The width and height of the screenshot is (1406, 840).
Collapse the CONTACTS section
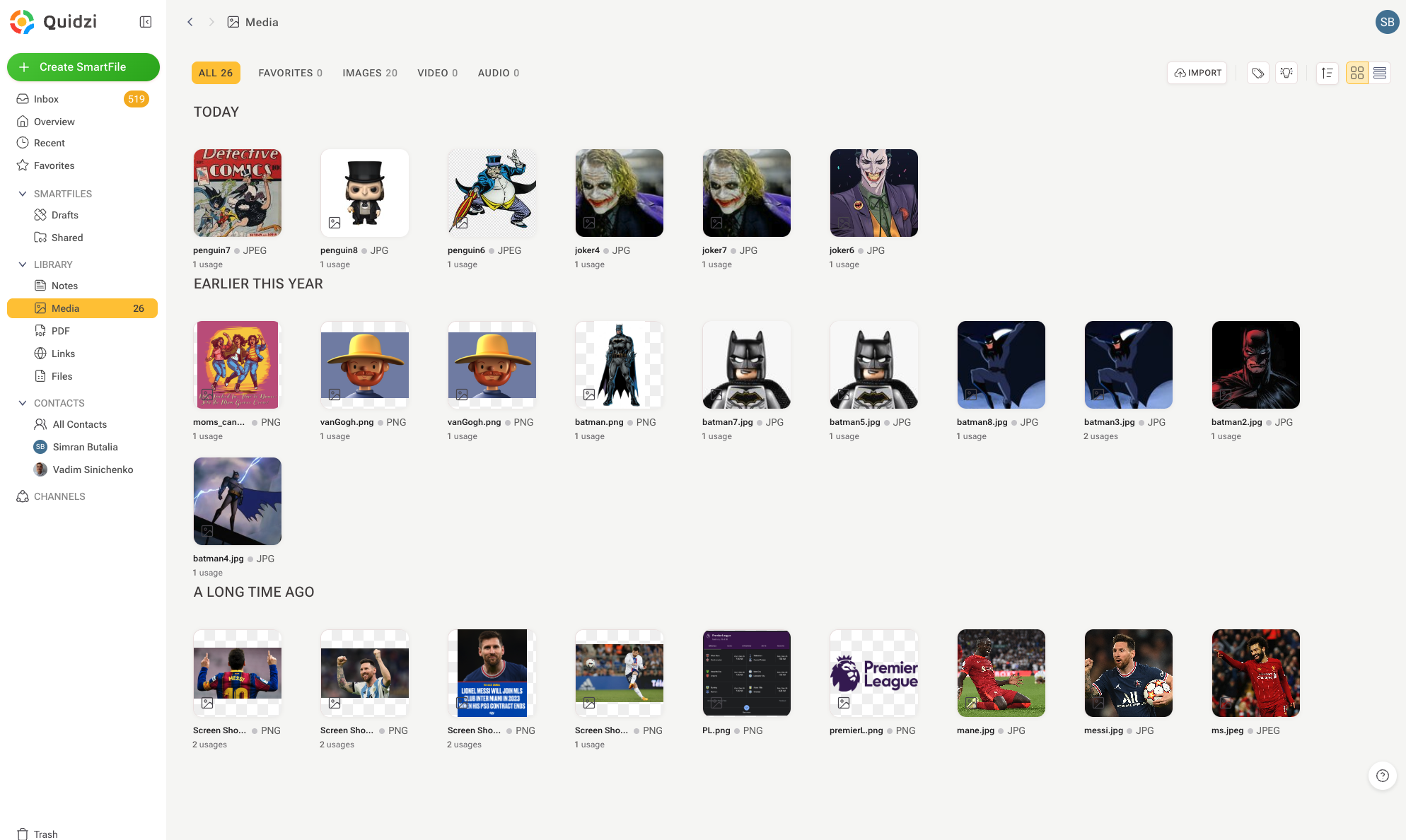[x=23, y=403]
